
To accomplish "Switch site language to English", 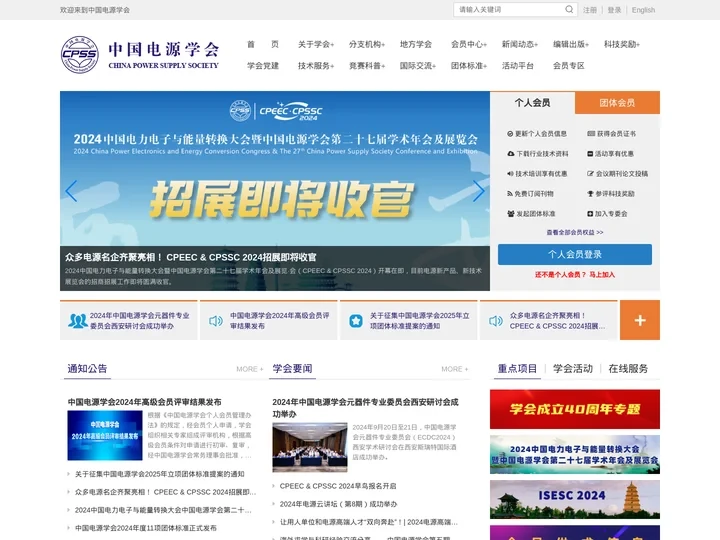I will 643,10.
